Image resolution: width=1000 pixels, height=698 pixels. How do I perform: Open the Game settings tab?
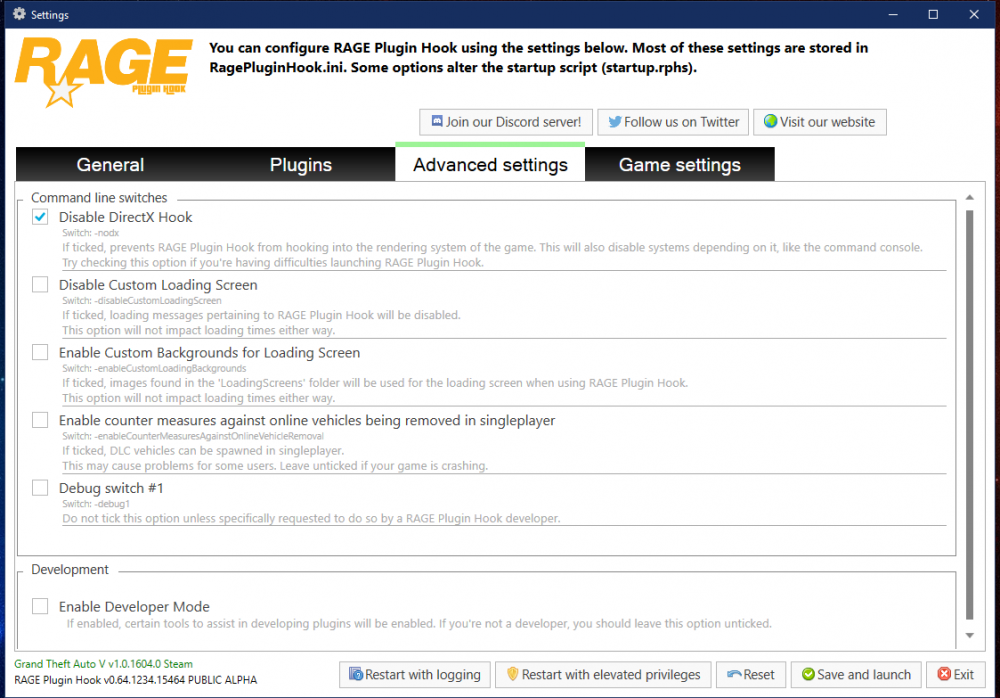[x=680, y=165]
